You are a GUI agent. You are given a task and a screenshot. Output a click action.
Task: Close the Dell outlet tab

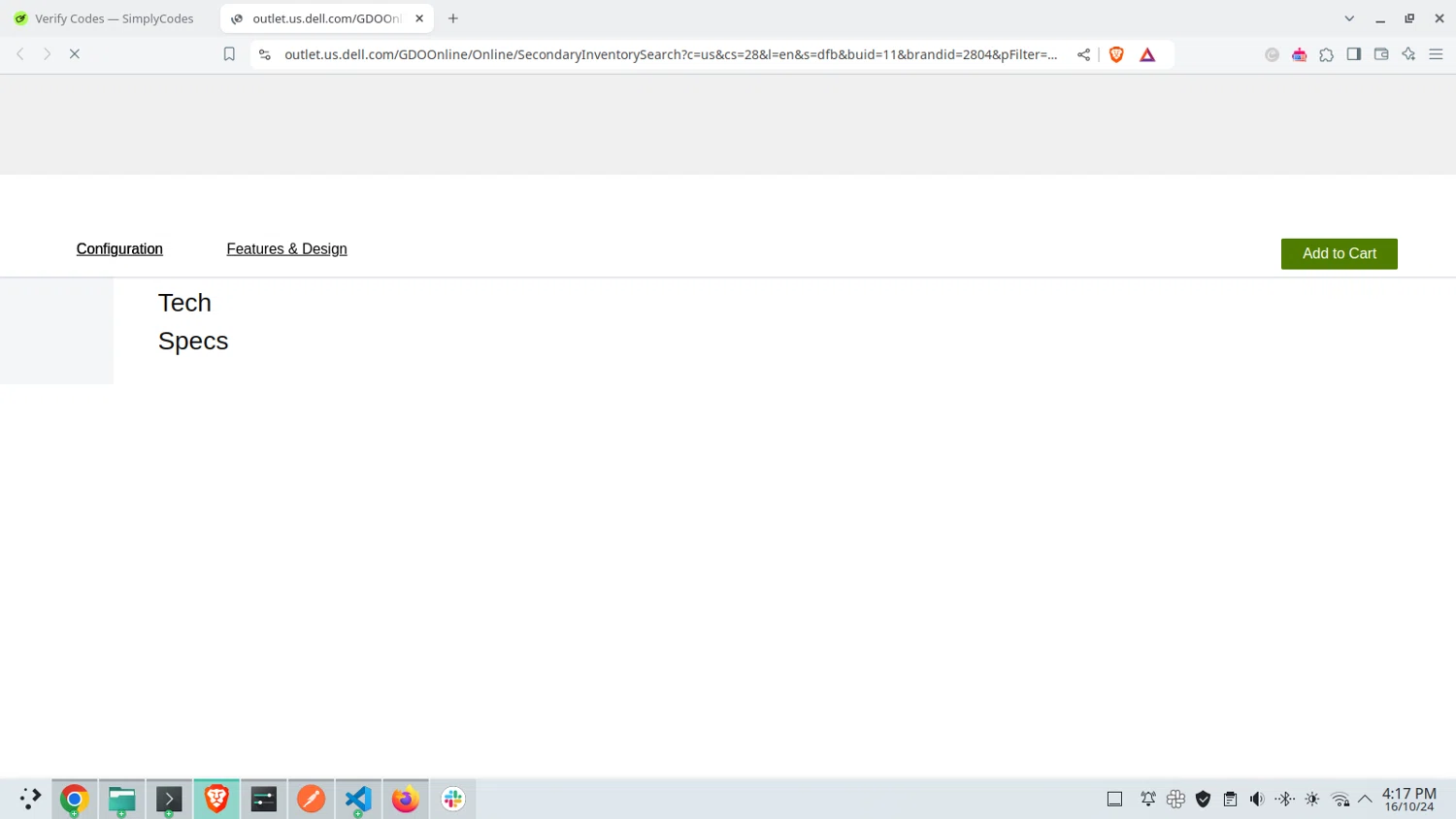(x=419, y=18)
